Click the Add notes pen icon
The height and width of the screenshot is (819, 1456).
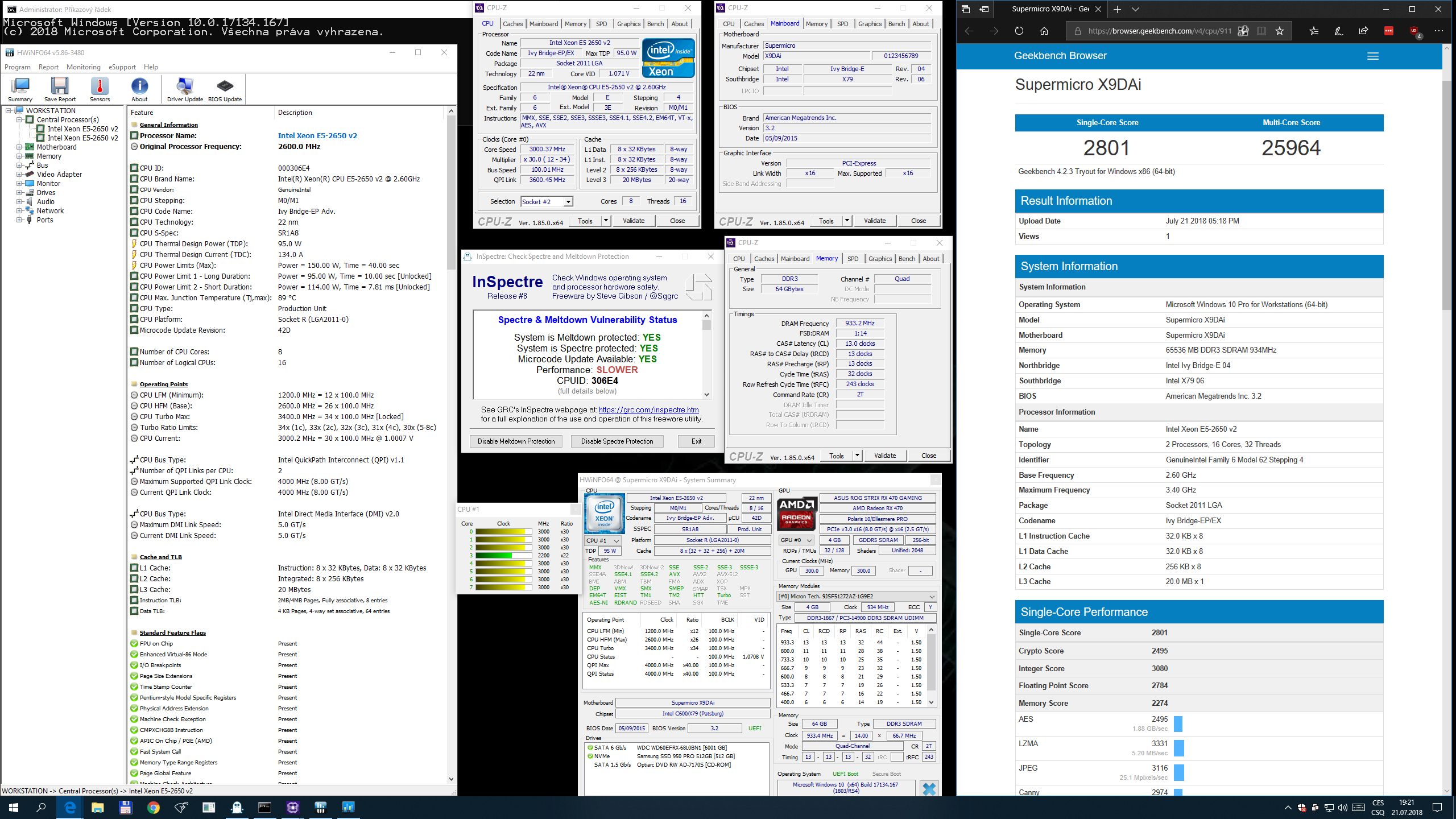pyautogui.click(x=1339, y=31)
